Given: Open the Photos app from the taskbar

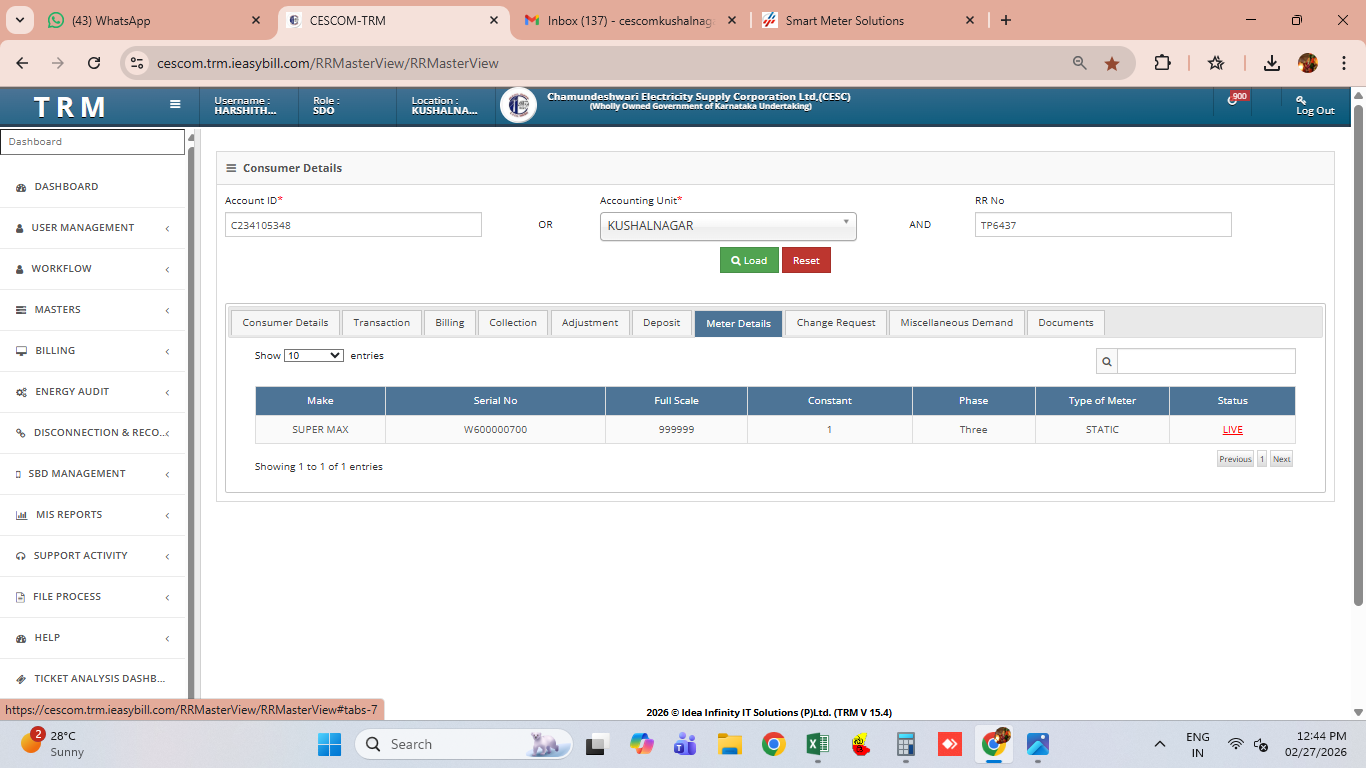Looking at the screenshot, I should click(1038, 744).
